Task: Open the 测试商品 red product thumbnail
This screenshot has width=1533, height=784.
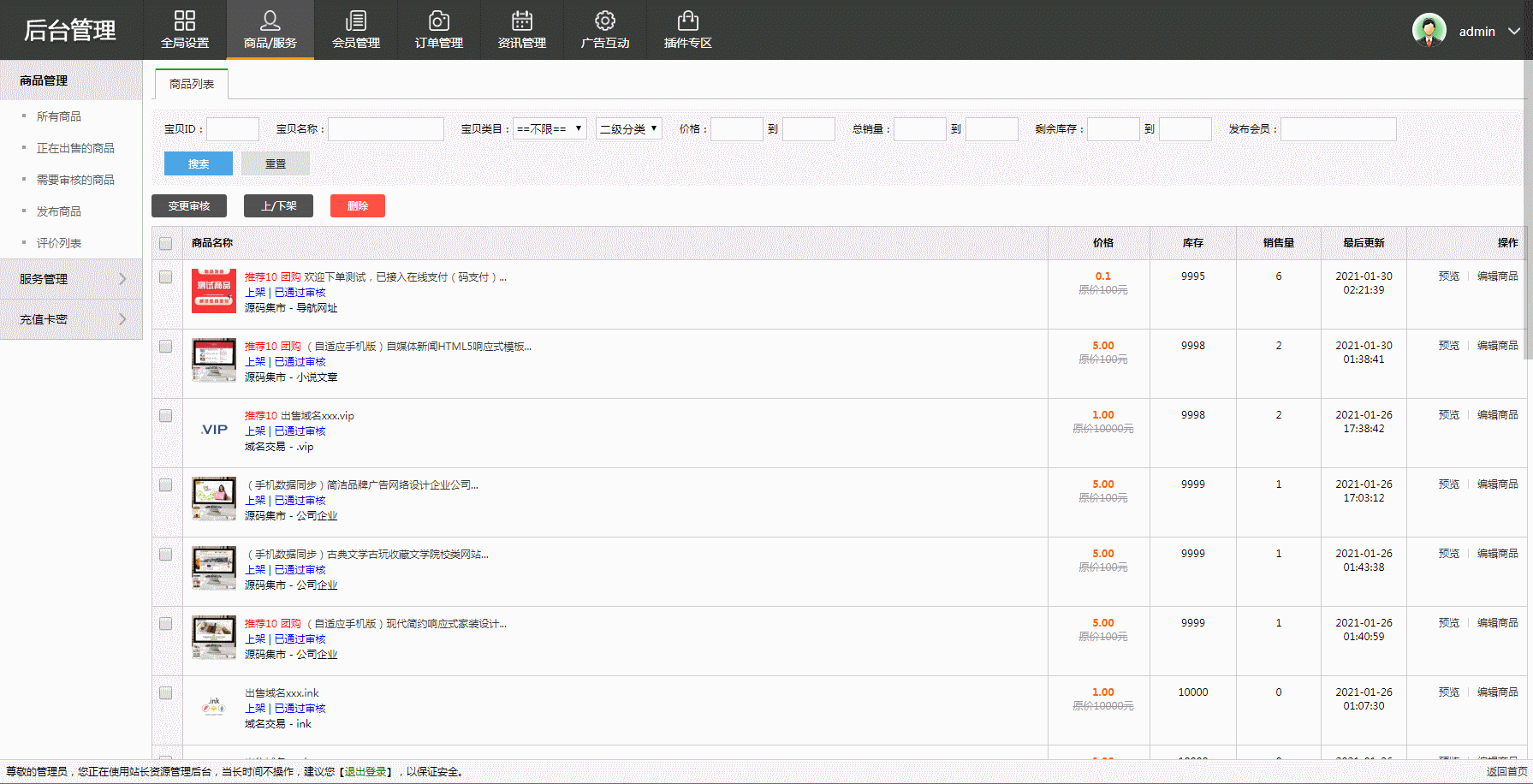Action: (214, 291)
